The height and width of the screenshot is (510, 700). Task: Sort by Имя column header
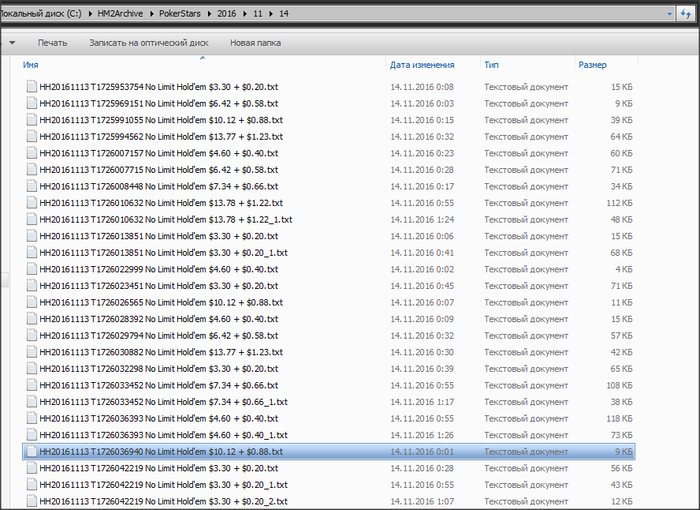coord(30,65)
